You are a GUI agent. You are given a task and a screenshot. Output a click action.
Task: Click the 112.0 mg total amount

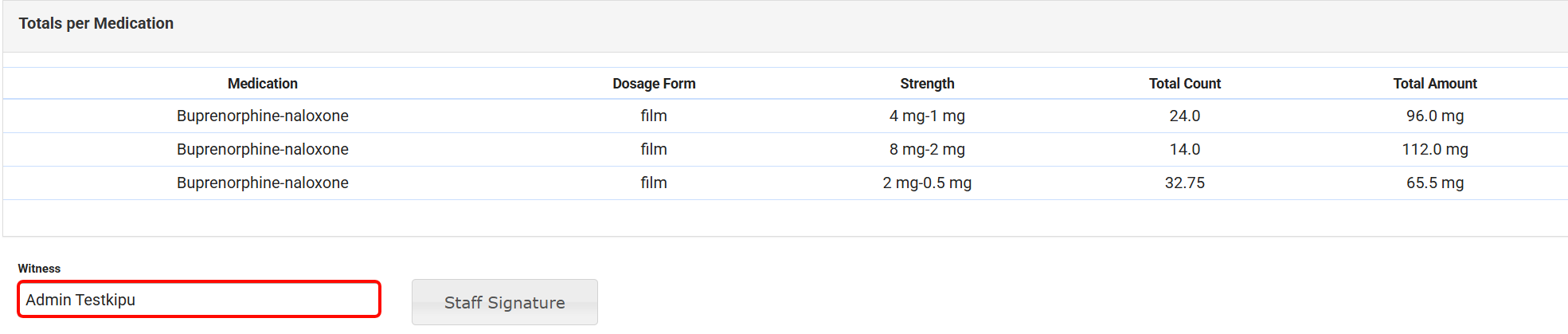point(1434,150)
